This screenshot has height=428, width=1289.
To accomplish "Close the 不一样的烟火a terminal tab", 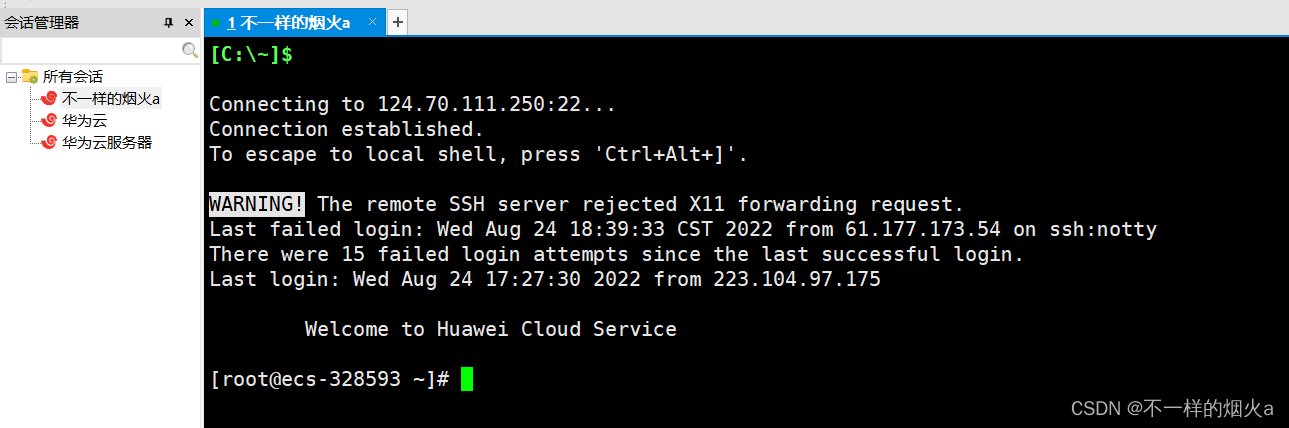I will click(x=372, y=22).
